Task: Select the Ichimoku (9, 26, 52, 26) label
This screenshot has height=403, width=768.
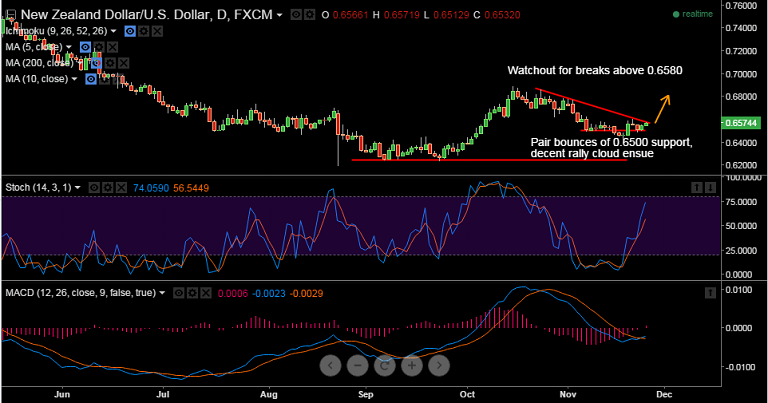Action: [56, 31]
